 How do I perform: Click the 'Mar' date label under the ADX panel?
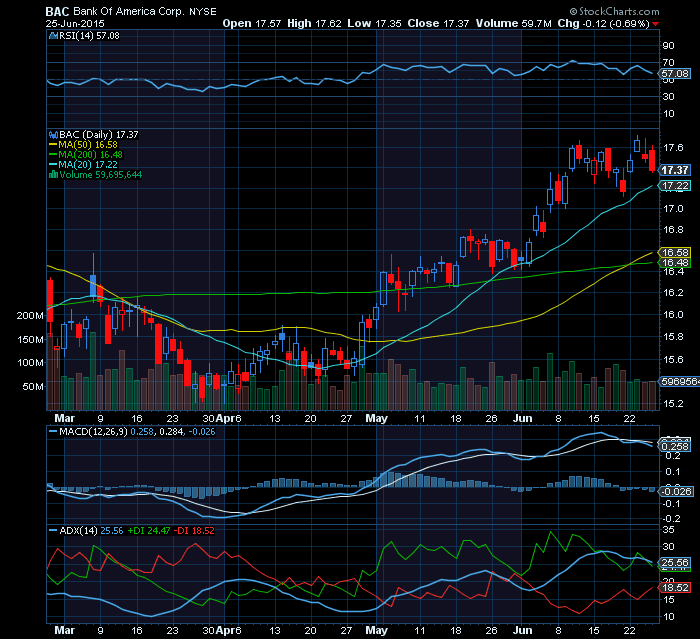point(64,631)
